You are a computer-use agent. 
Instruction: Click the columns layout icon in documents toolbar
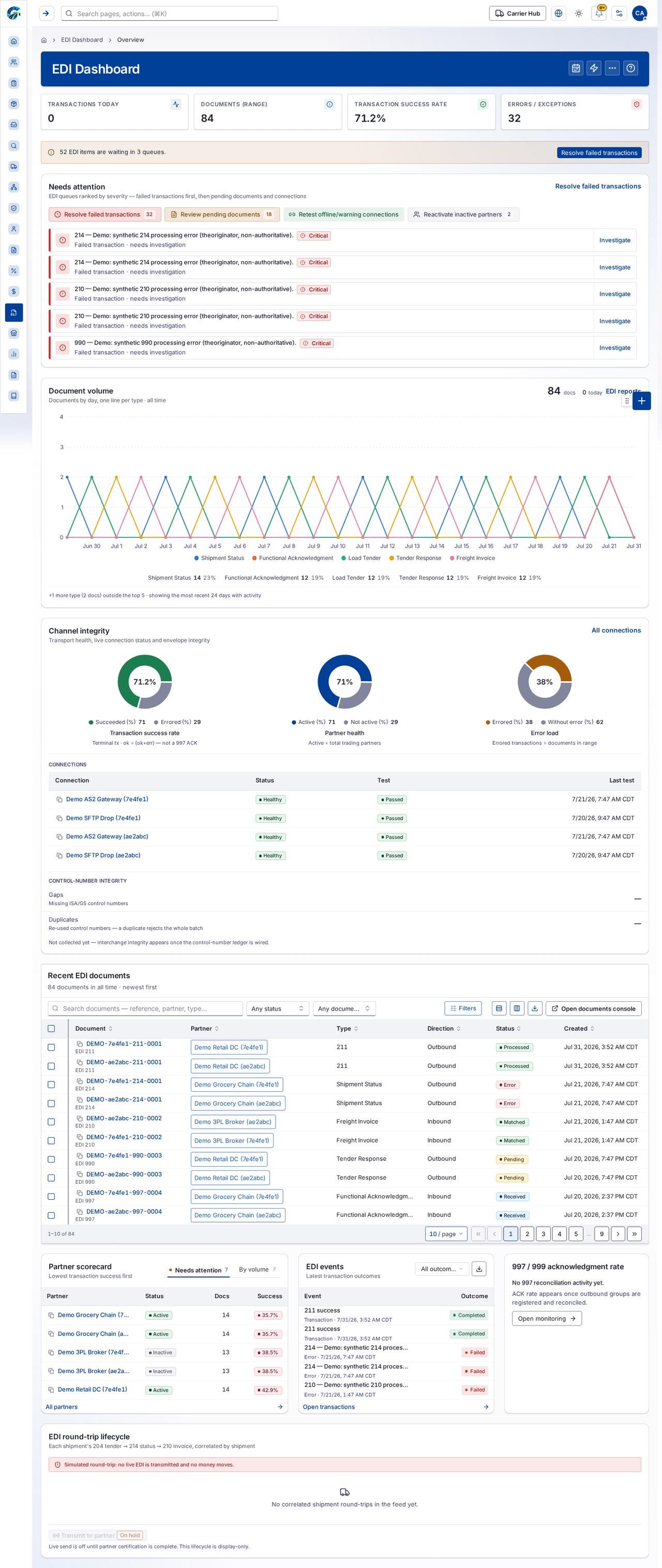517,1008
